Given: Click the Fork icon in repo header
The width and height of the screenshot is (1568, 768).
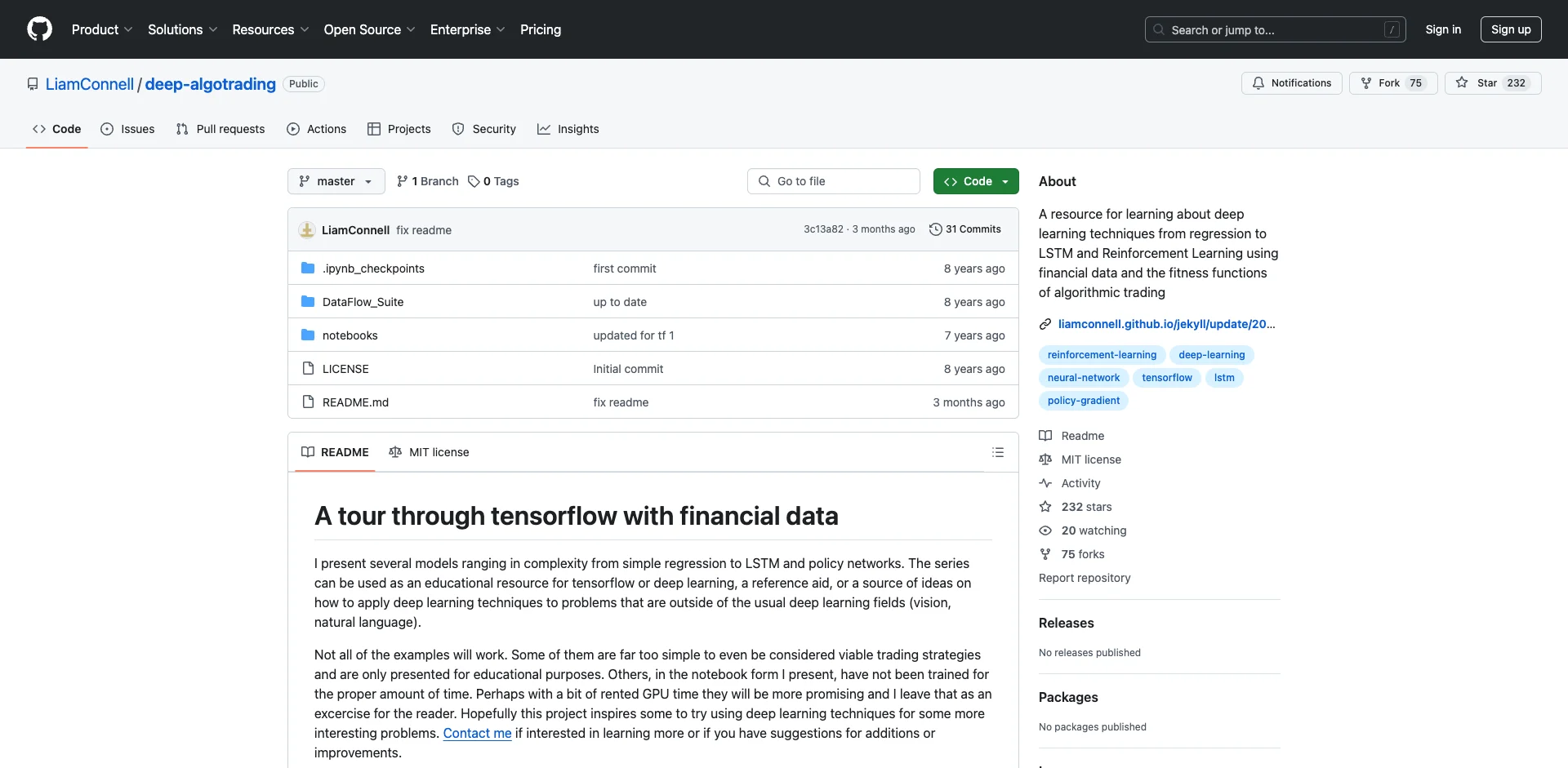Looking at the screenshot, I should click(1366, 83).
